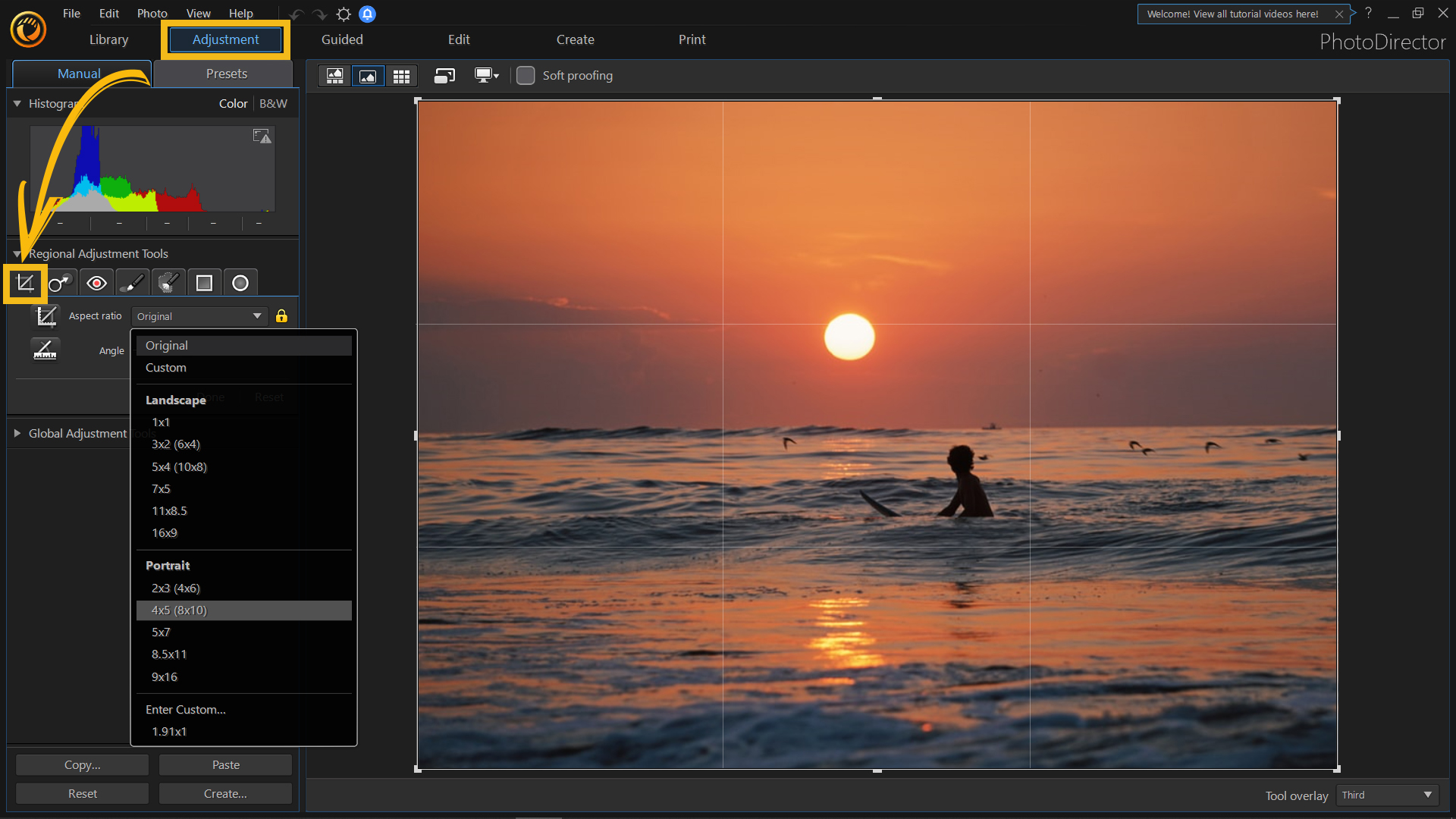Select the Gradient Mask tool
1456x819 pixels.
point(204,284)
